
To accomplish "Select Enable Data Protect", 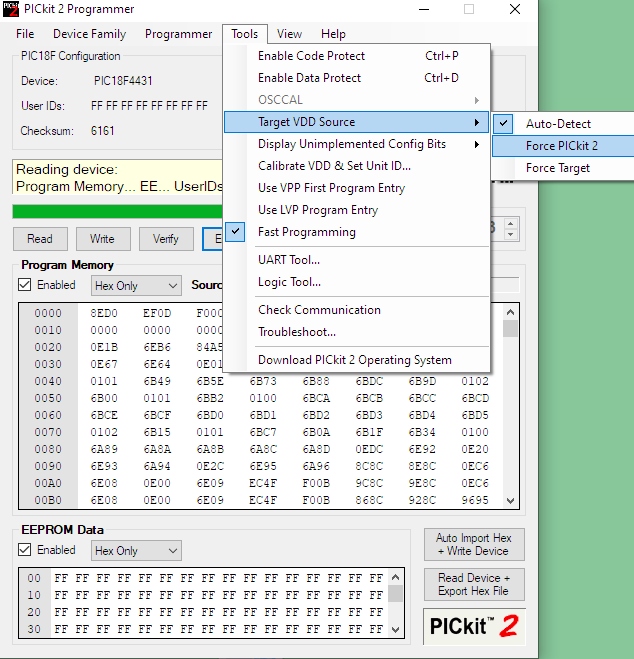I will pyautogui.click(x=356, y=78).
